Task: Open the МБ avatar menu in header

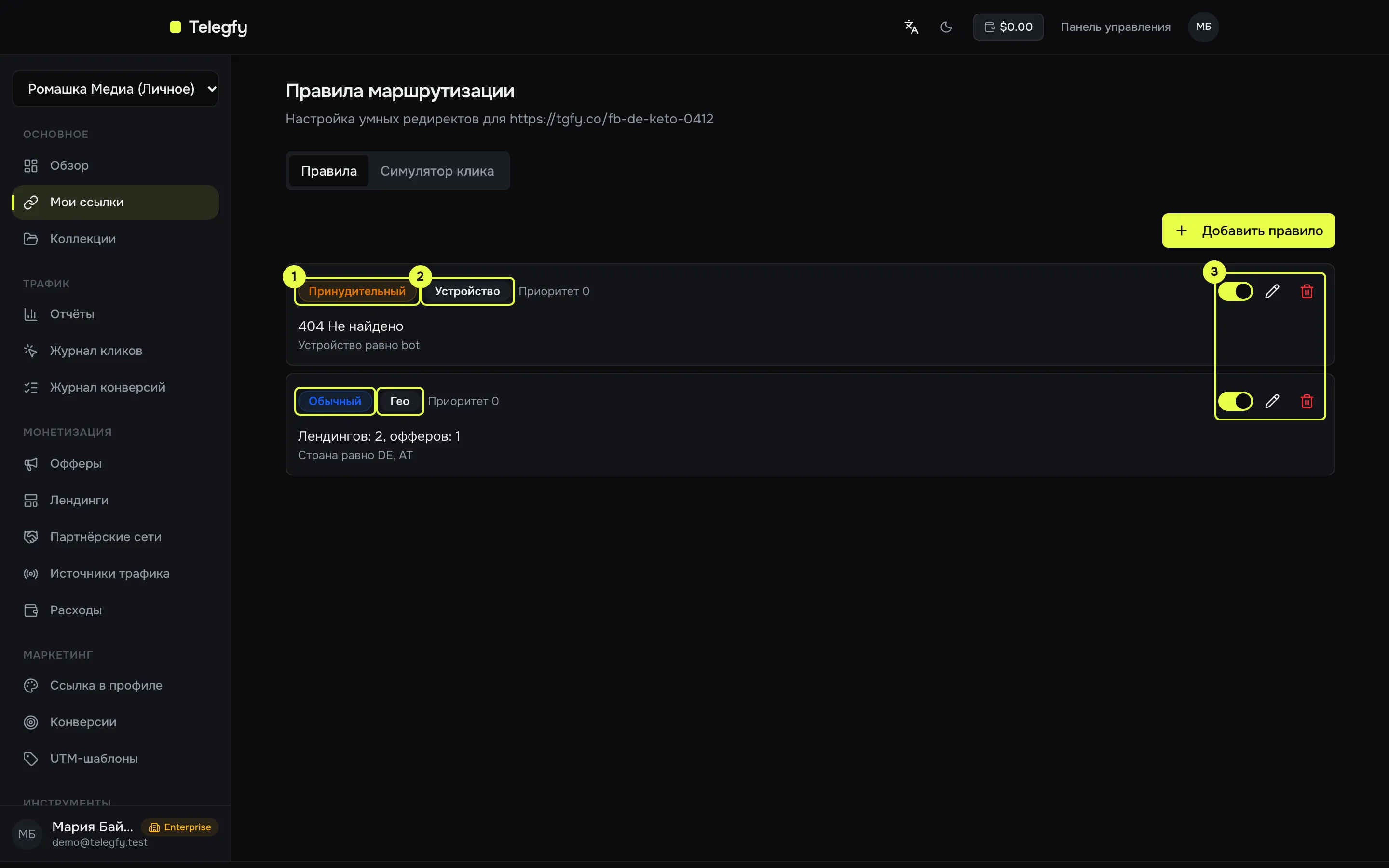Action: pos(1204,27)
